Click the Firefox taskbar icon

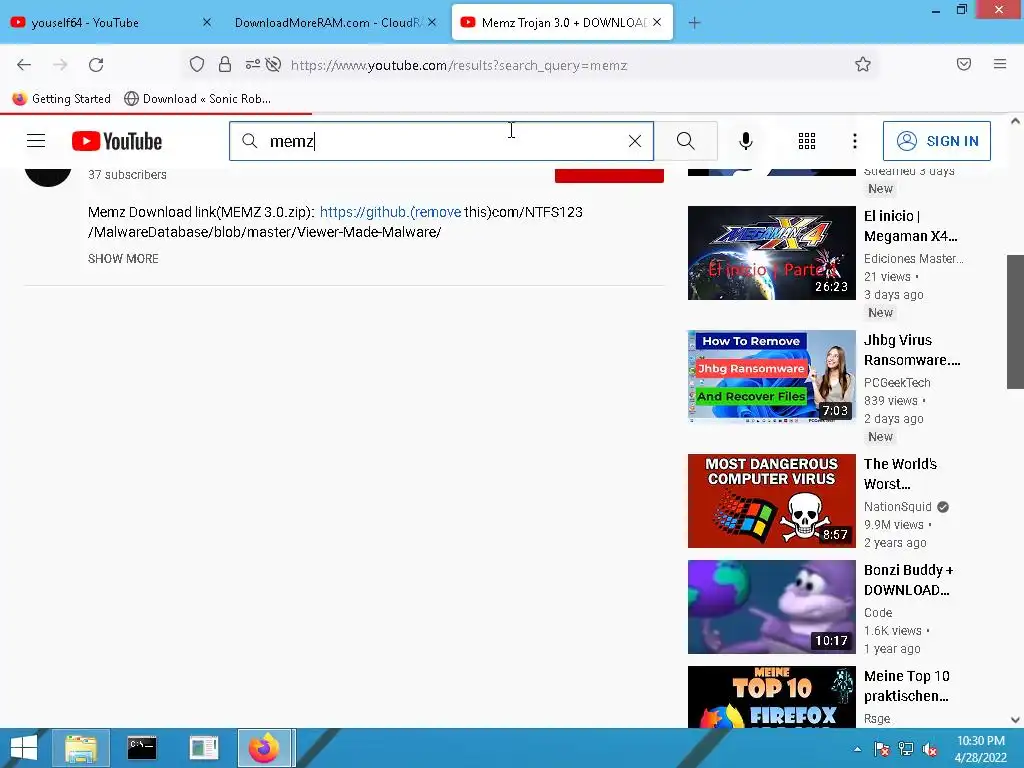(x=264, y=748)
